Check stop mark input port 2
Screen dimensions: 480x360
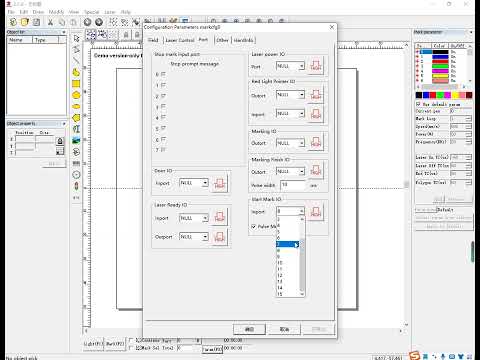click(163, 96)
